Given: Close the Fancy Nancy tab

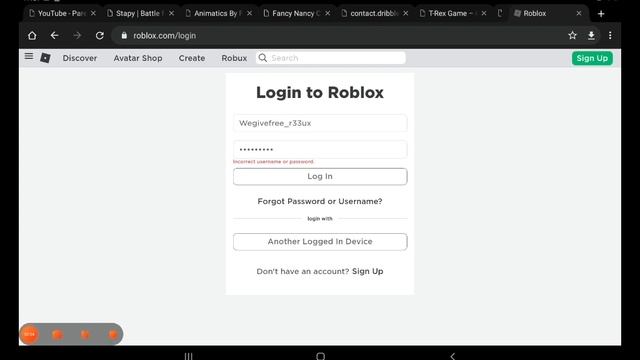Looking at the screenshot, I should pyautogui.click(x=328, y=13).
